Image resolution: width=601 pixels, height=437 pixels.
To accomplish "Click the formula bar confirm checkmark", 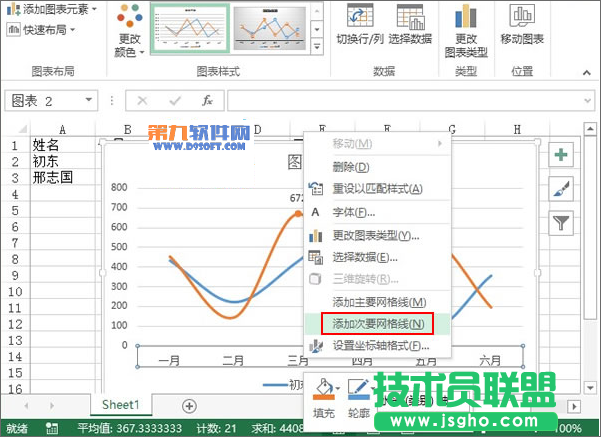I will coord(175,101).
